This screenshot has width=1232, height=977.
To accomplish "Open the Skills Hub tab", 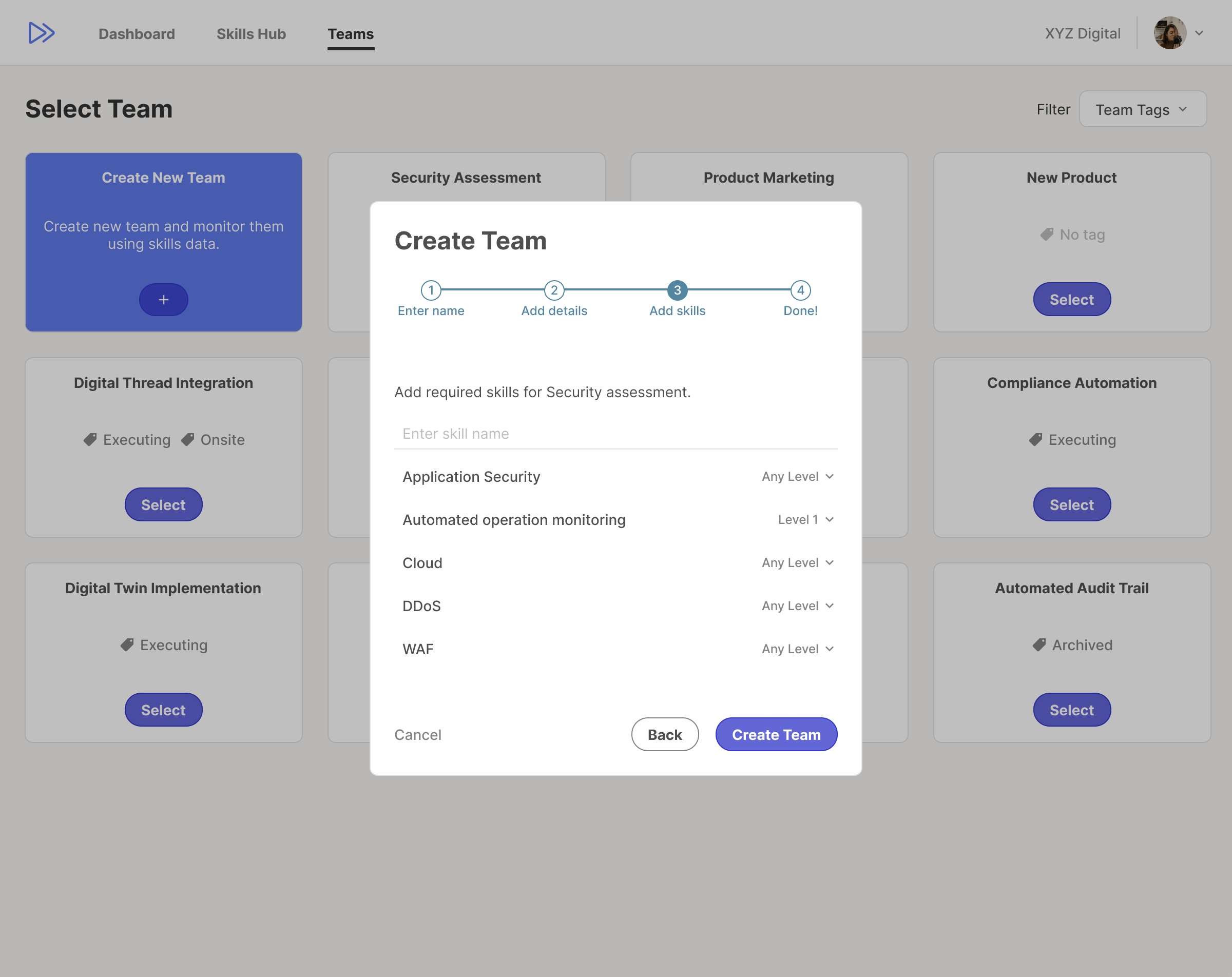I will pyautogui.click(x=251, y=34).
